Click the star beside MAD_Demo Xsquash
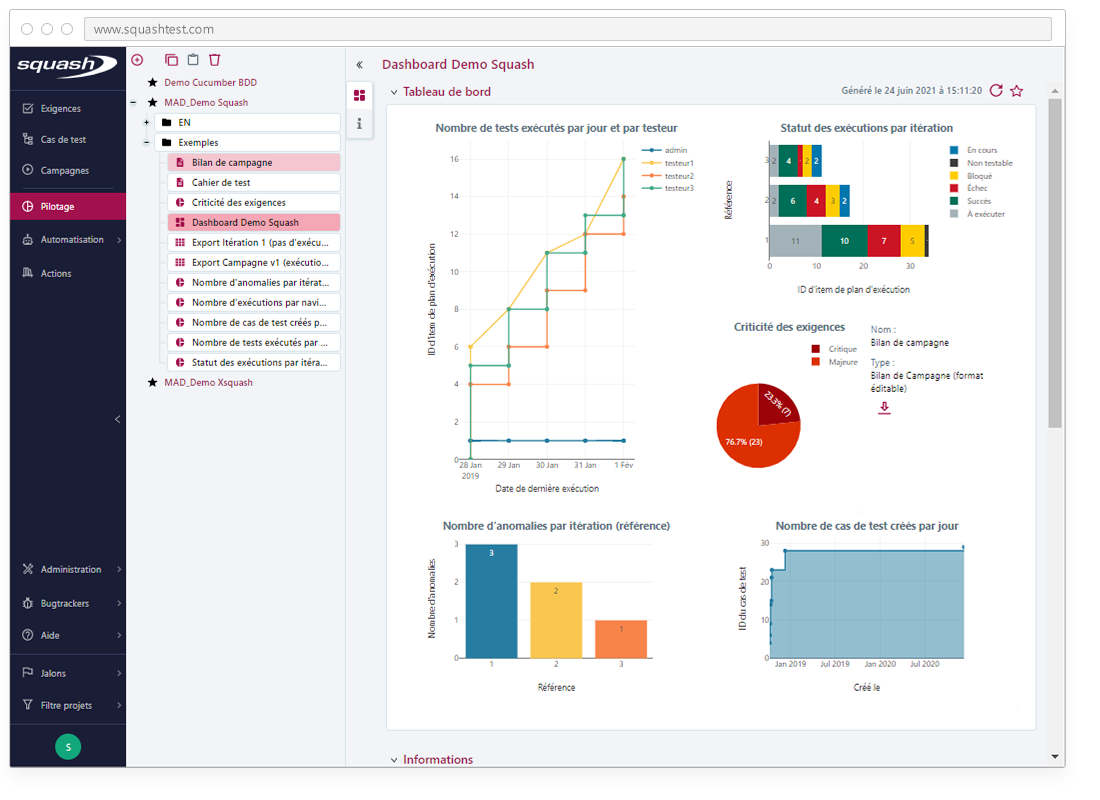 pyautogui.click(x=152, y=383)
